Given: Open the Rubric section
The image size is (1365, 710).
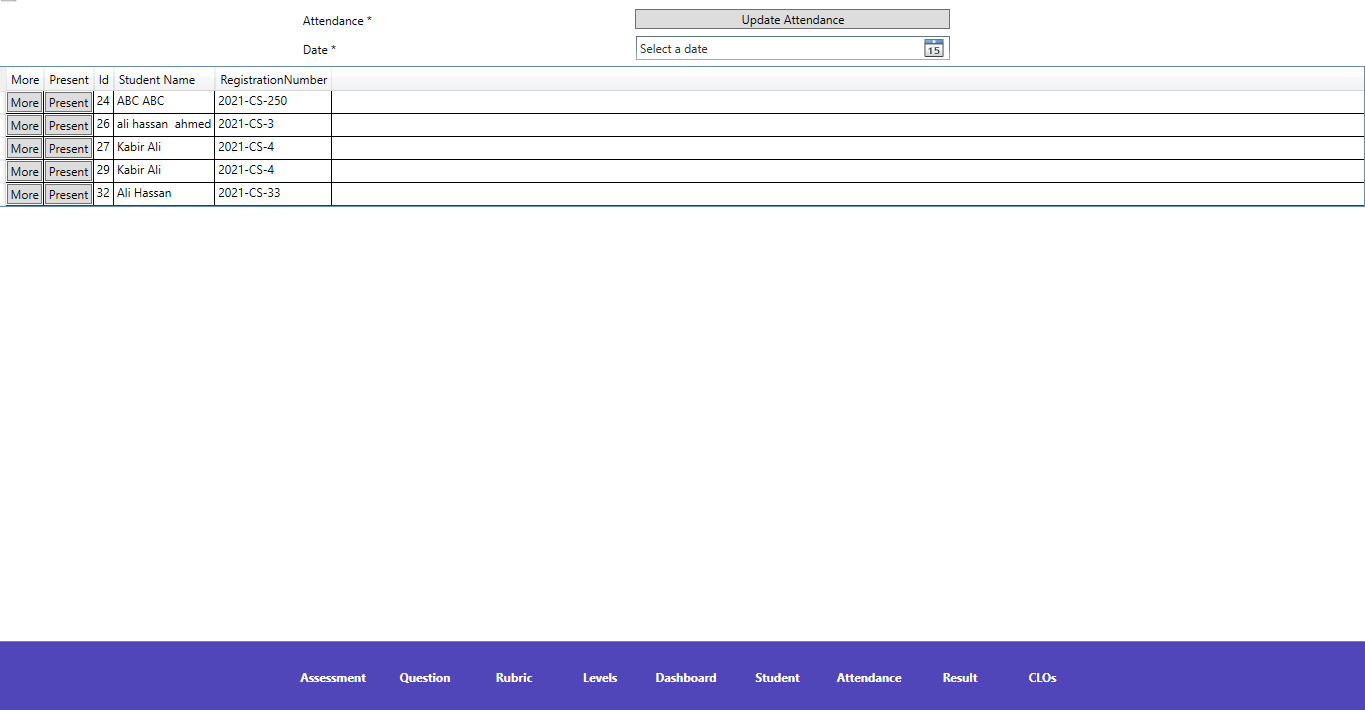Looking at the screenshot, I should click(x=514, y=678).
